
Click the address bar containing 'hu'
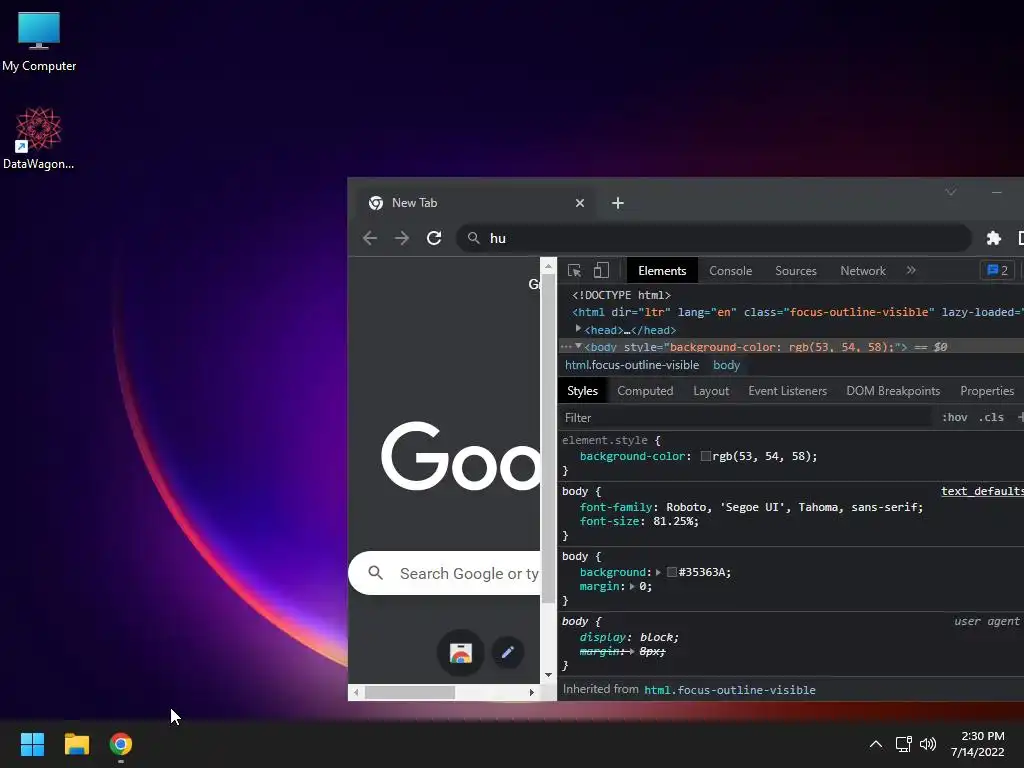click(713, 238)
